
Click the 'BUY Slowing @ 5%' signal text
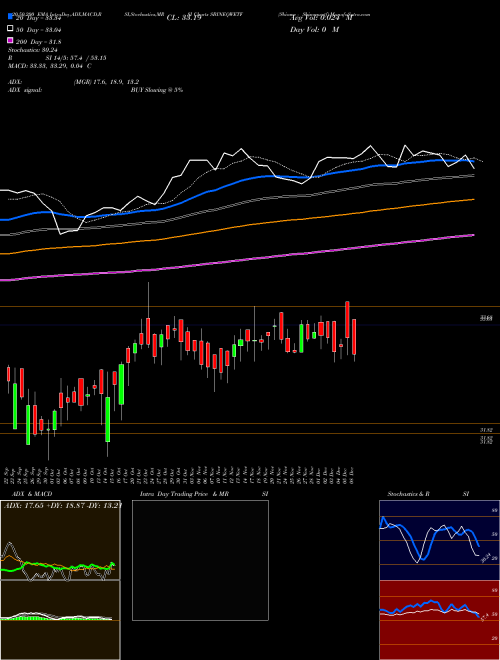[157, 90]
